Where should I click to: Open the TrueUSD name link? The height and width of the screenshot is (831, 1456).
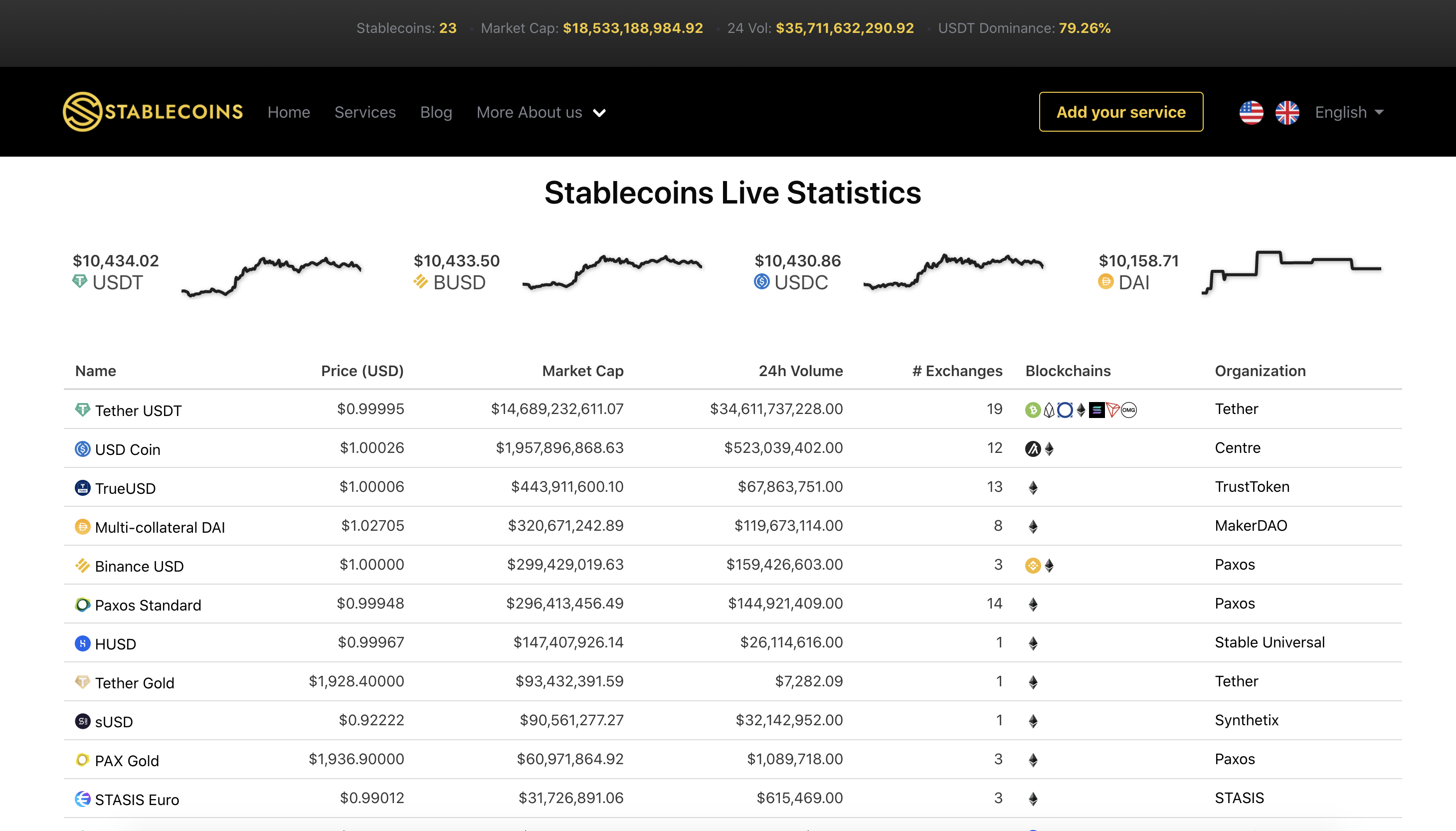125,488
